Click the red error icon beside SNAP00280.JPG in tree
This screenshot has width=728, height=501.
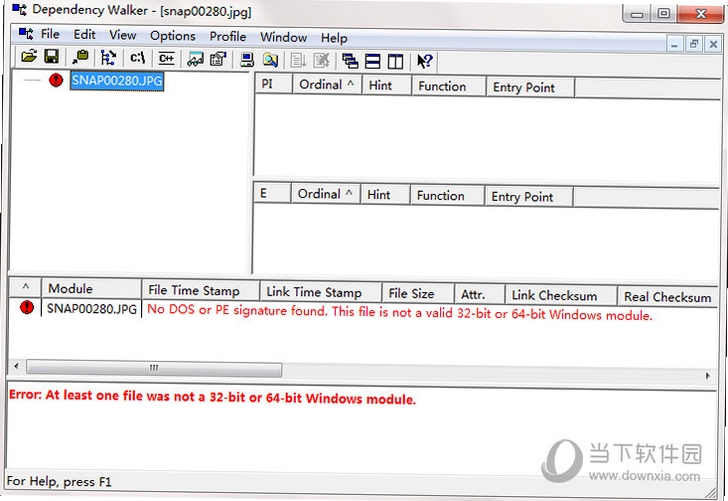click(56, 80)
